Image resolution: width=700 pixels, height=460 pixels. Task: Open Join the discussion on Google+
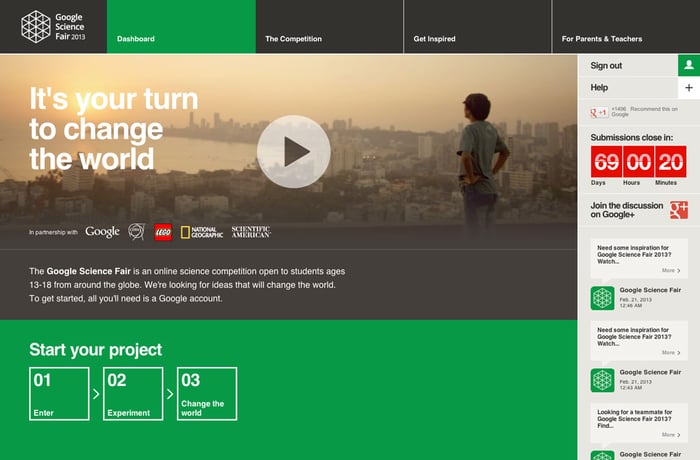pos(626,210)
